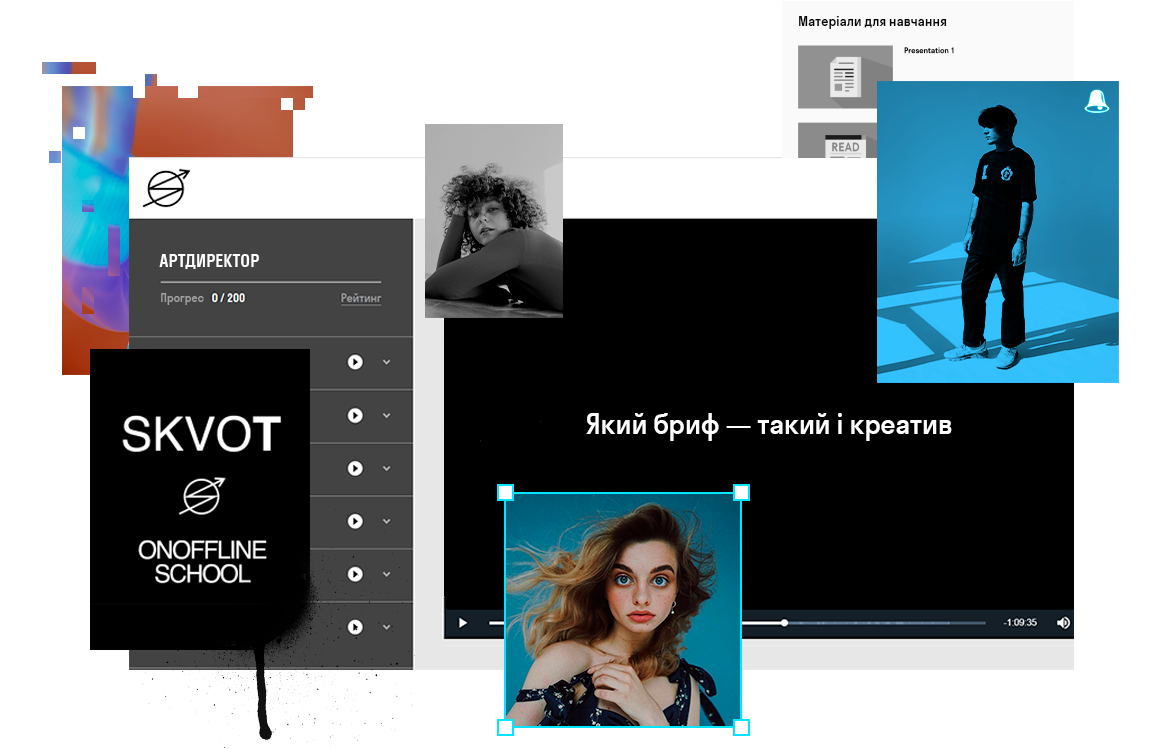
Task: Expand the fourth lesson row chevron
Action: coord(386,521)
